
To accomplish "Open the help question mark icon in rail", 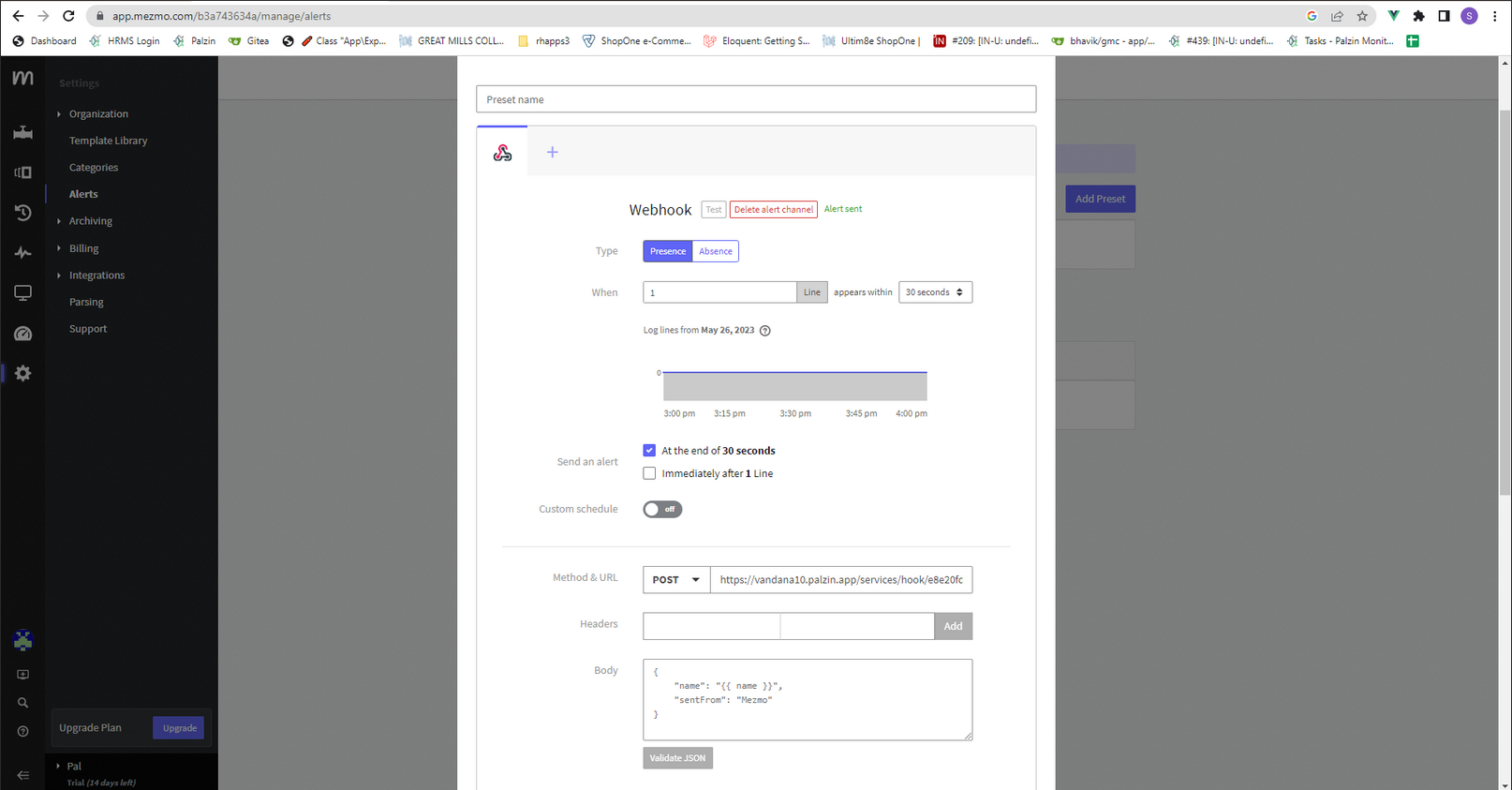I will (22, 731).
